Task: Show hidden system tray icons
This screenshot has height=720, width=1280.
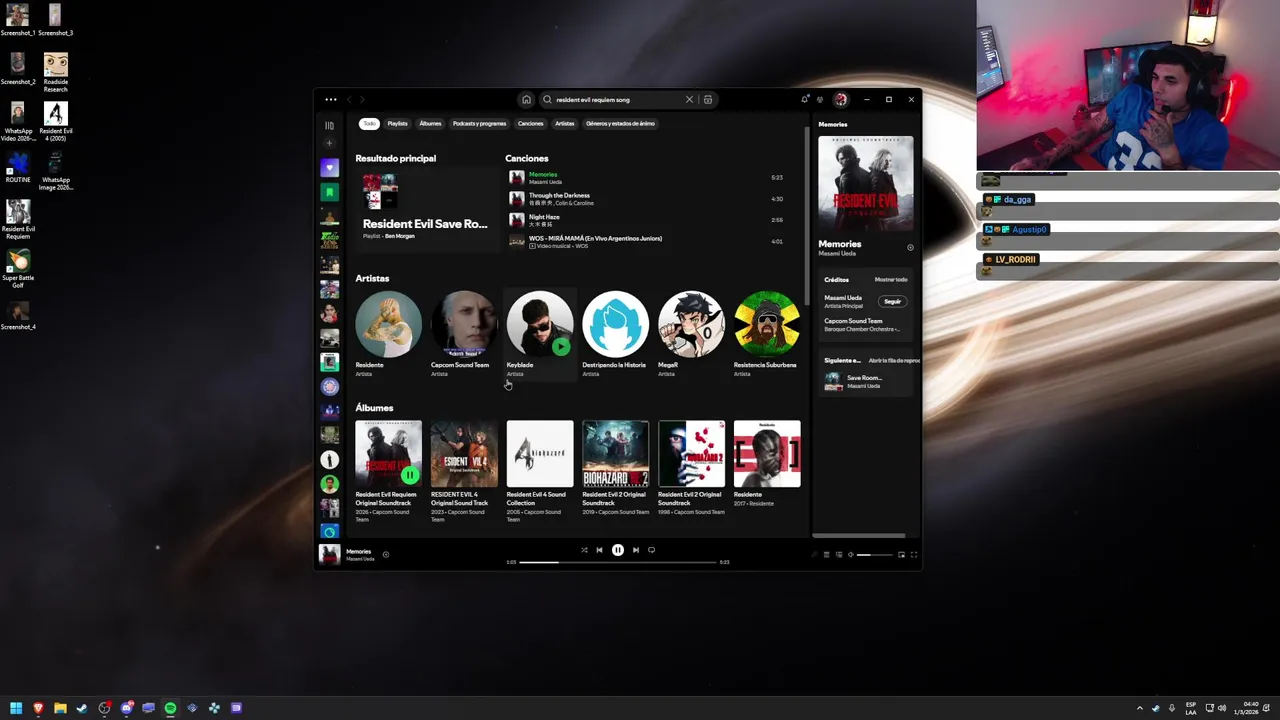Action: 1139,708
